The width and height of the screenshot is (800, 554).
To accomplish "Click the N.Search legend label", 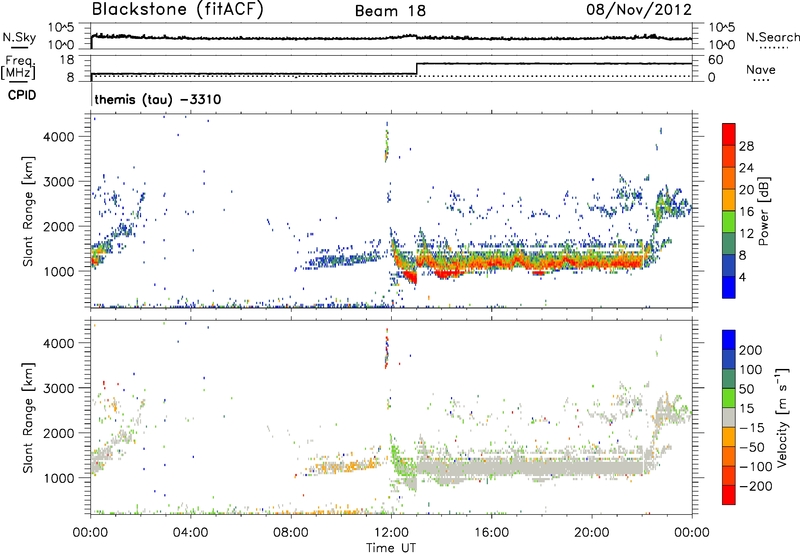I will tap(772, 37).
